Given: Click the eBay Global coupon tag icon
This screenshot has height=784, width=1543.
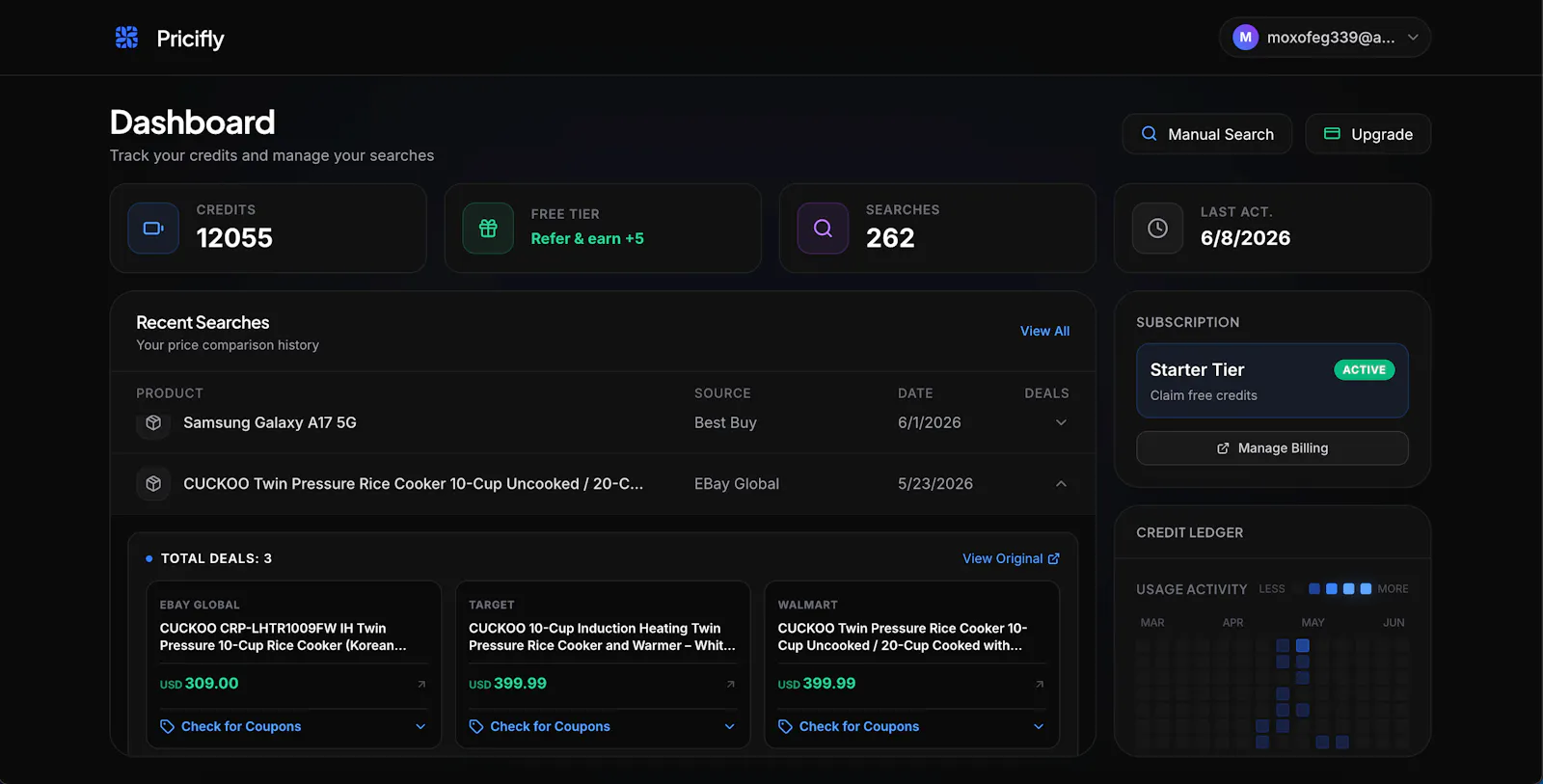Looking at the screenshot, I should coord(168,726).
